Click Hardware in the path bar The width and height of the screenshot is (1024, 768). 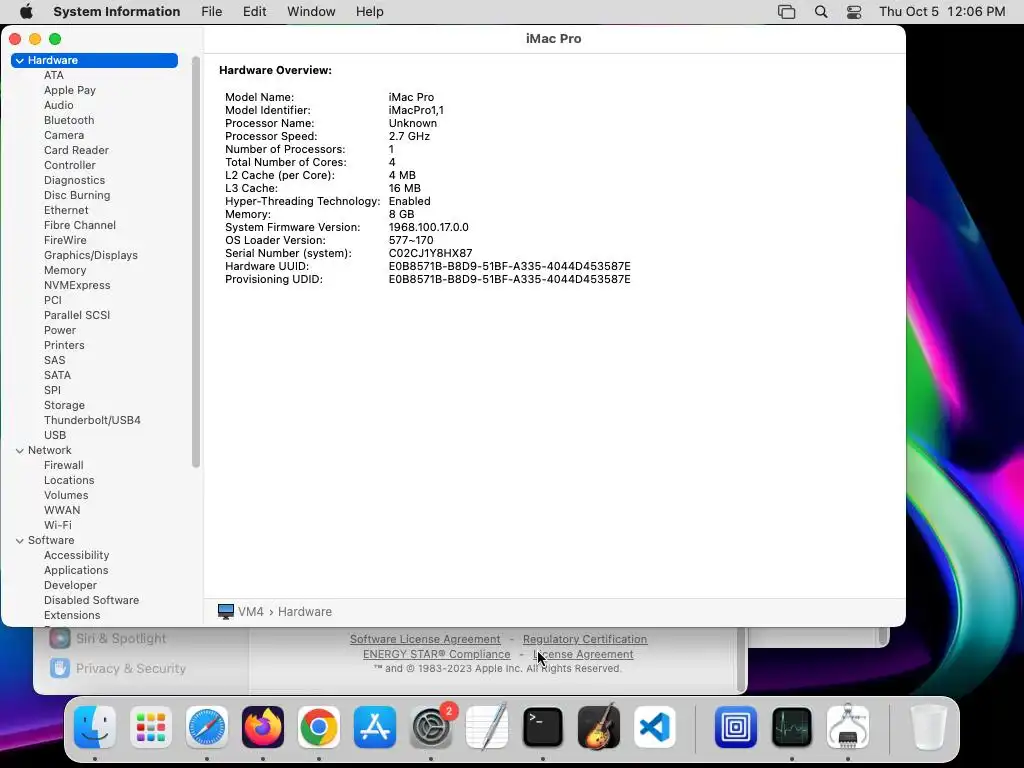click(x=305, y=612)
